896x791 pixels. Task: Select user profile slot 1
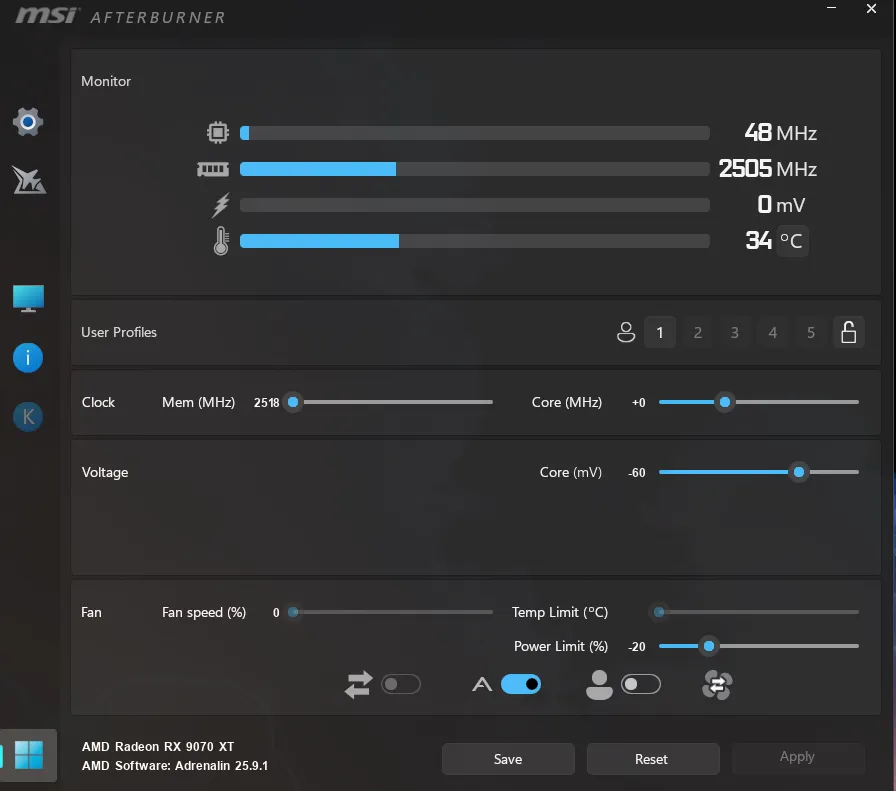(x=660, y=332)
